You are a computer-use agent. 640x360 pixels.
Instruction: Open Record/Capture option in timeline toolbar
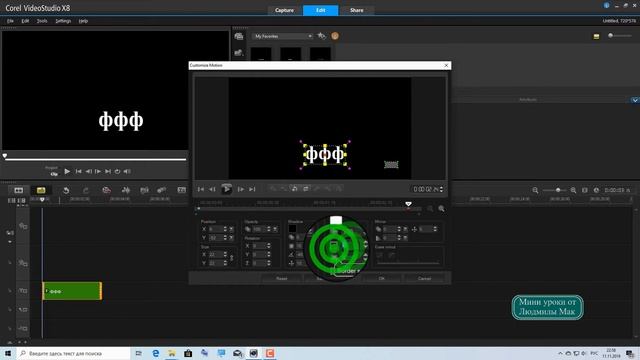click(106, 190)
